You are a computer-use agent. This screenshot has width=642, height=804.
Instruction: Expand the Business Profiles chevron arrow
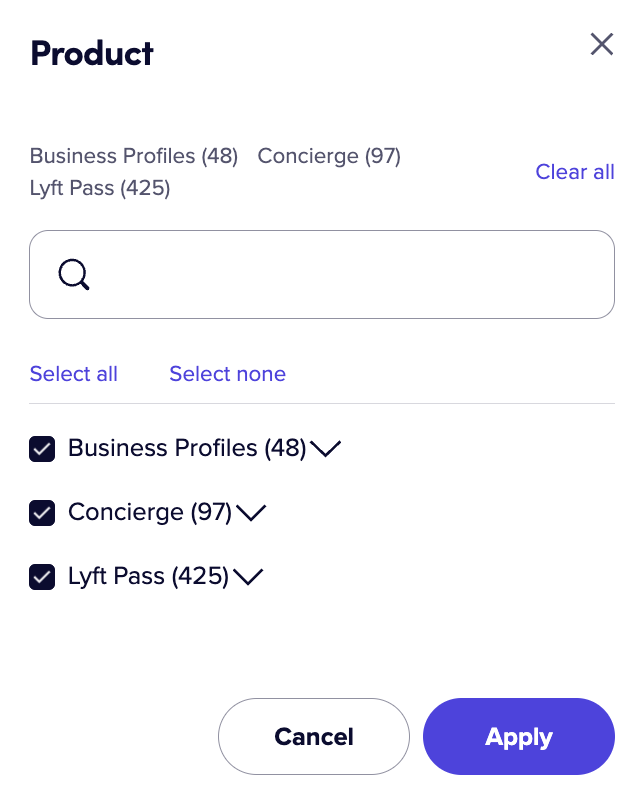[326, 449]
